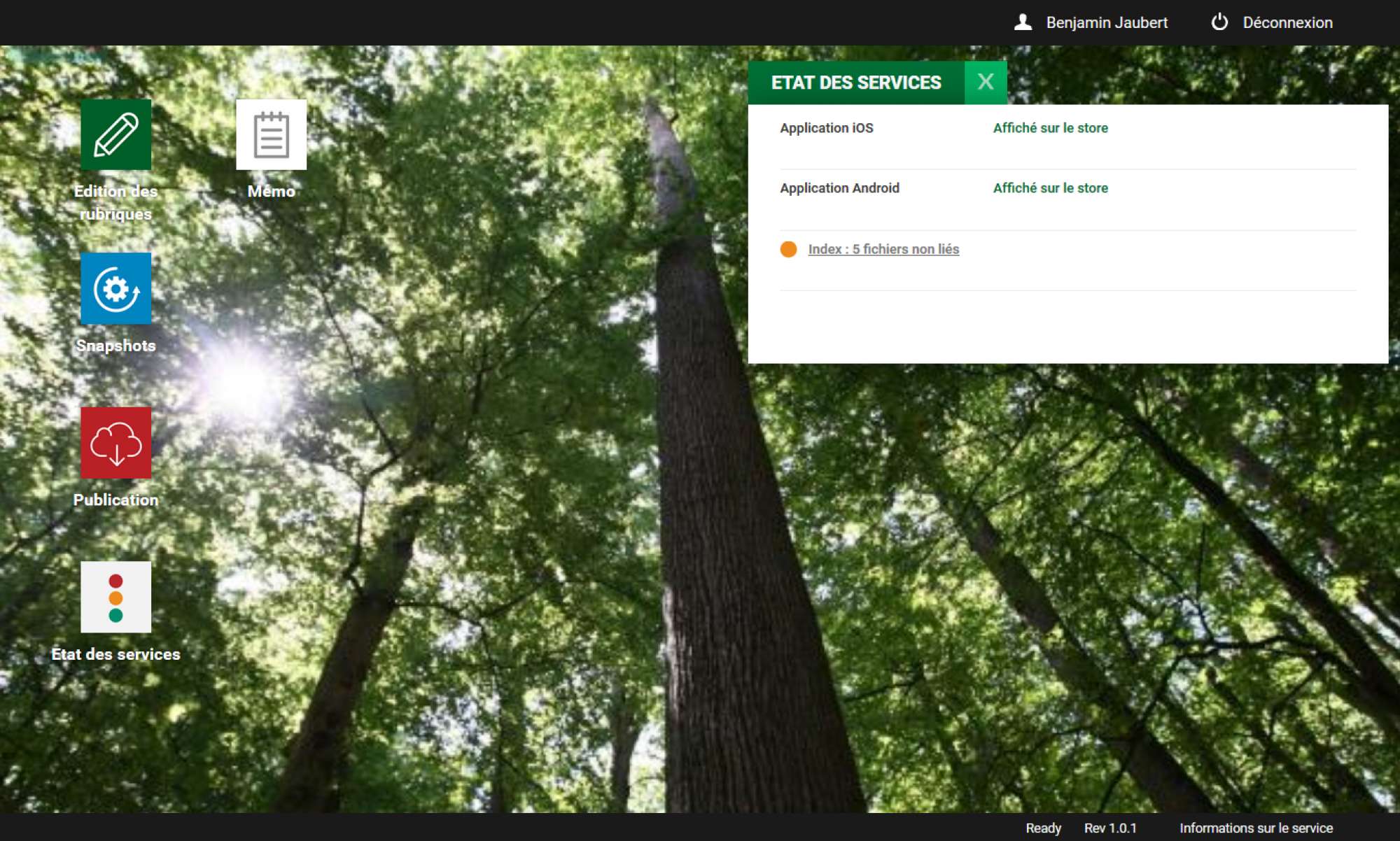1400x841 pixels.
Task: Click the orange status dot beside Index
Action: pos(788,249)
